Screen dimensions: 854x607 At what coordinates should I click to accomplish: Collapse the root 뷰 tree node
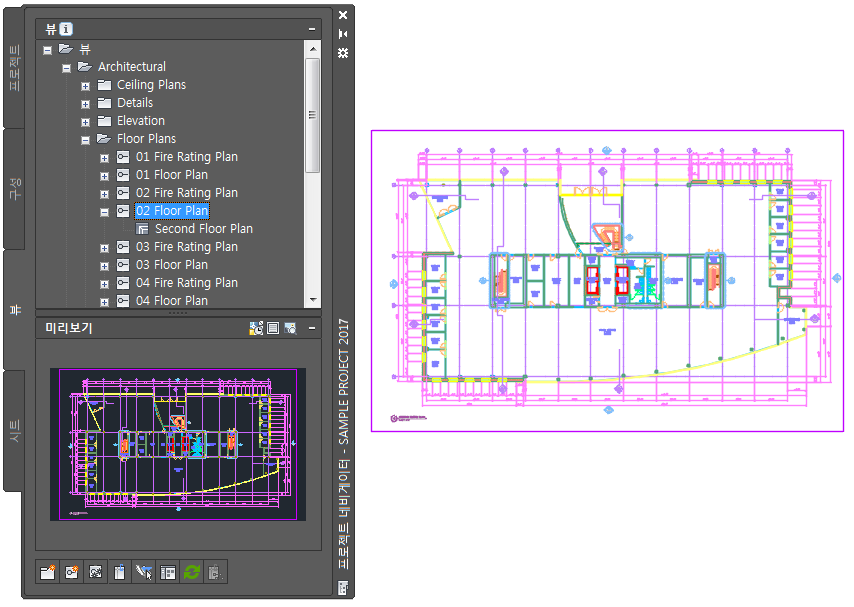pyautogui.click(x=48, y=50)
